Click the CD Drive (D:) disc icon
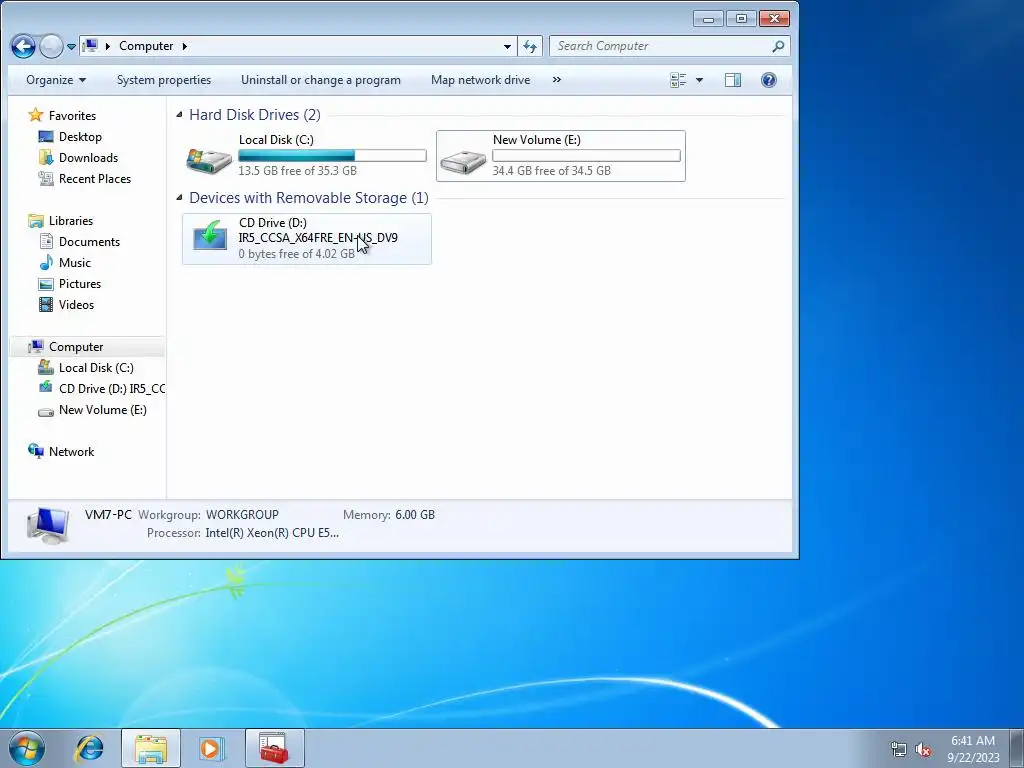 (x=210, y=236)
